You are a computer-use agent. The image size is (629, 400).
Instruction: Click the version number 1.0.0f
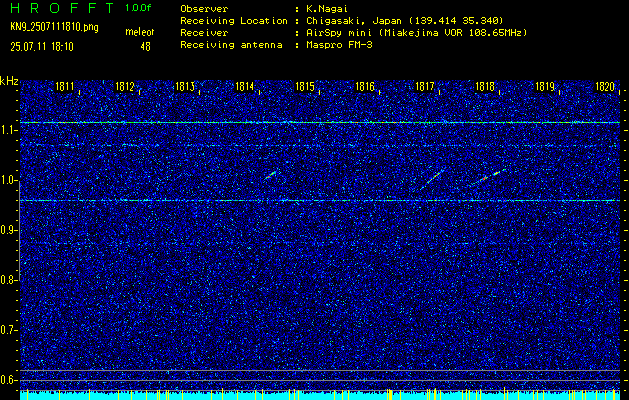click(x=138, y=8)
